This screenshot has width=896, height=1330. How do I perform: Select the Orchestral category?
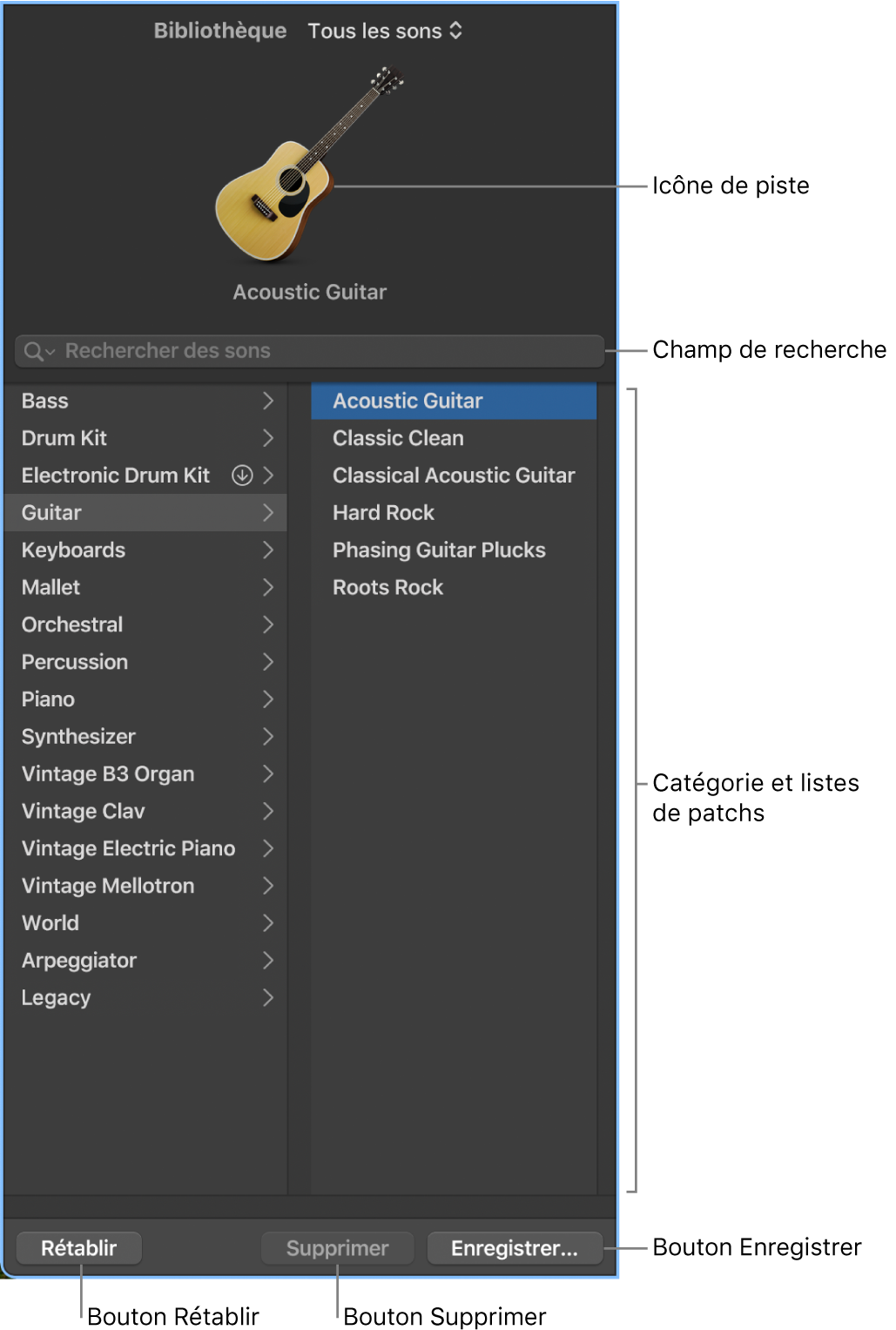[145, 625]
